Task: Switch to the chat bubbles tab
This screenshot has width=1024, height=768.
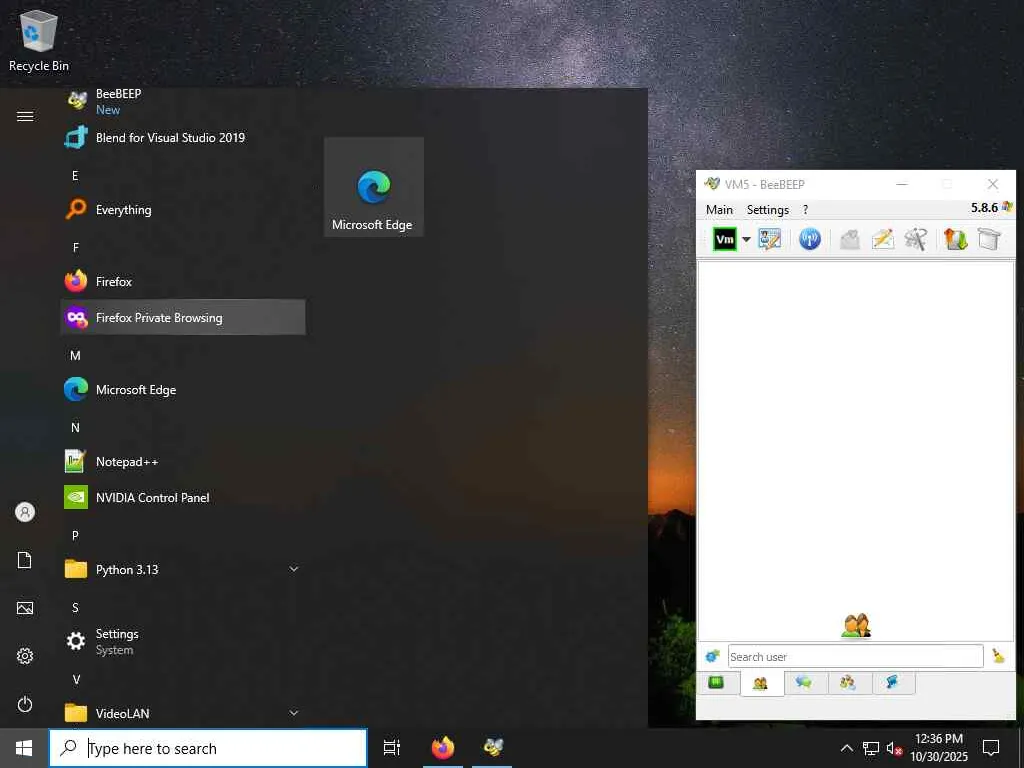Action: click(804, 683)
